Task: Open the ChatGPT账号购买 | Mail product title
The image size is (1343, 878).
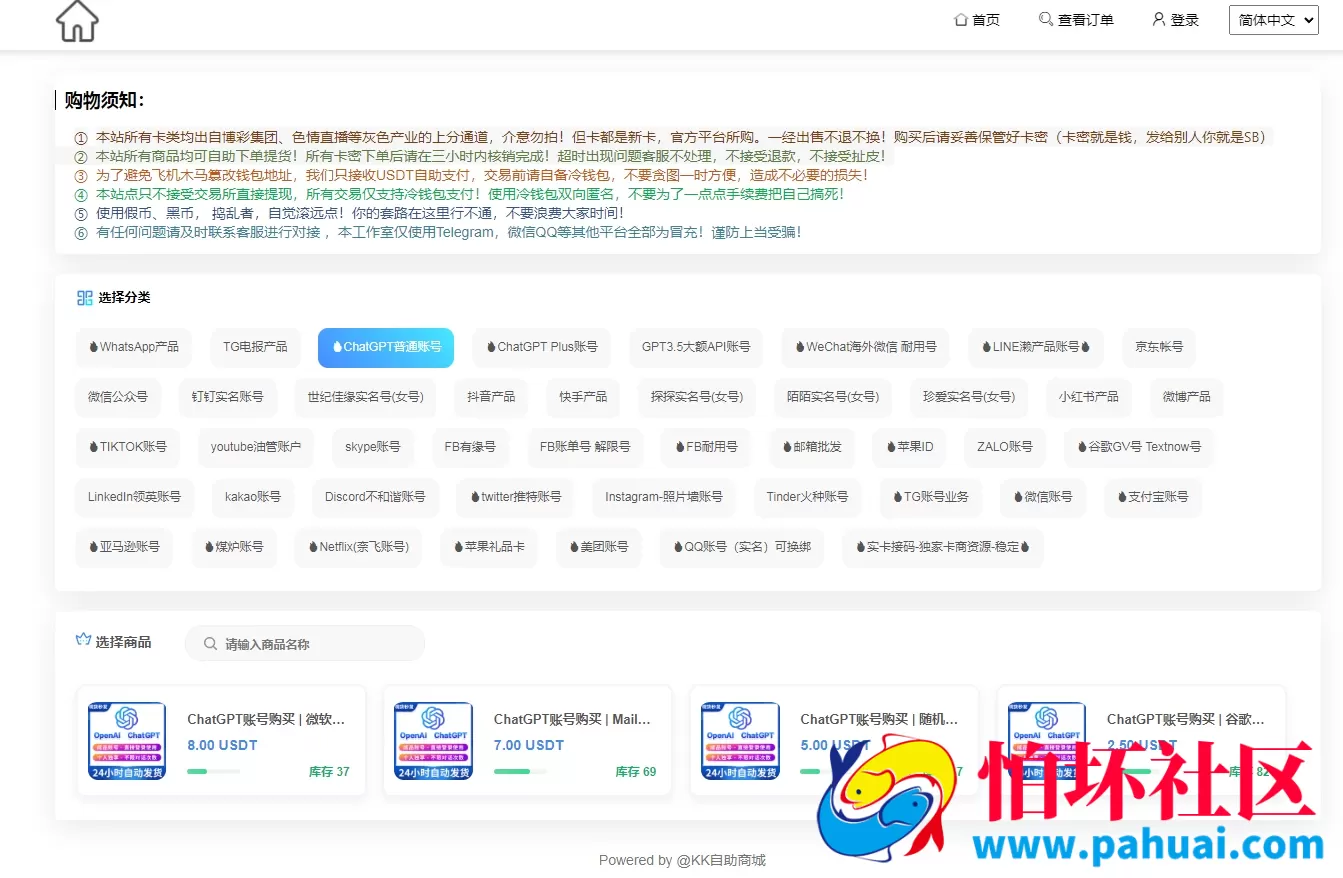Action: click(572, 719)
